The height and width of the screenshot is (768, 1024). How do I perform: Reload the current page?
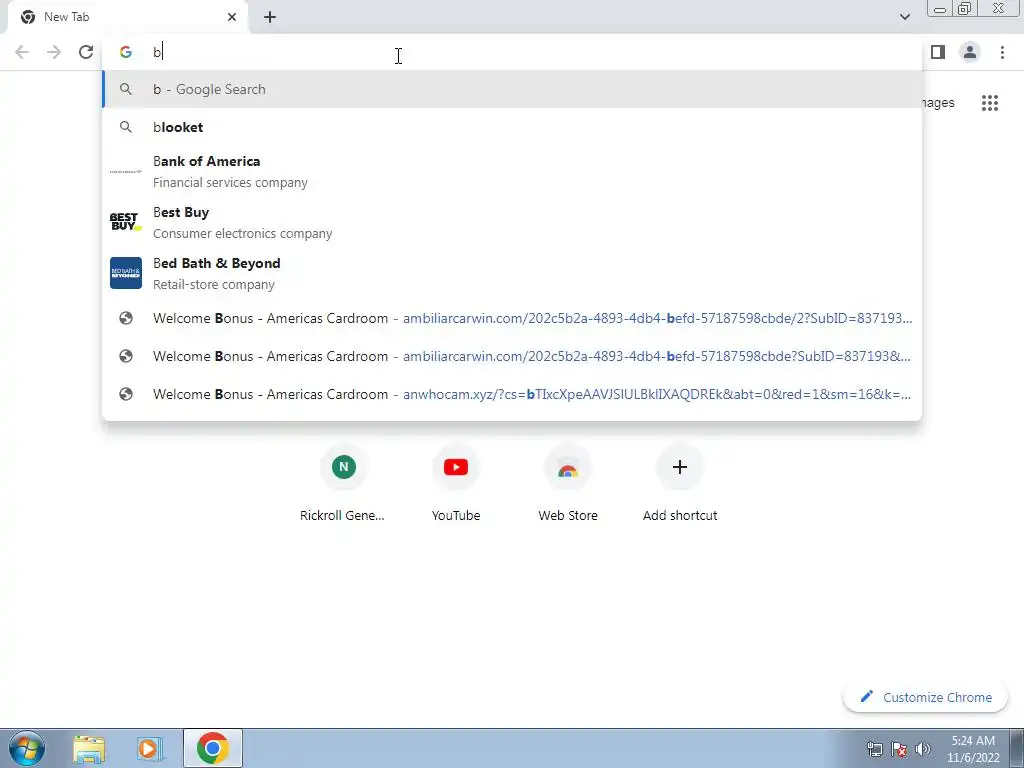86,52
